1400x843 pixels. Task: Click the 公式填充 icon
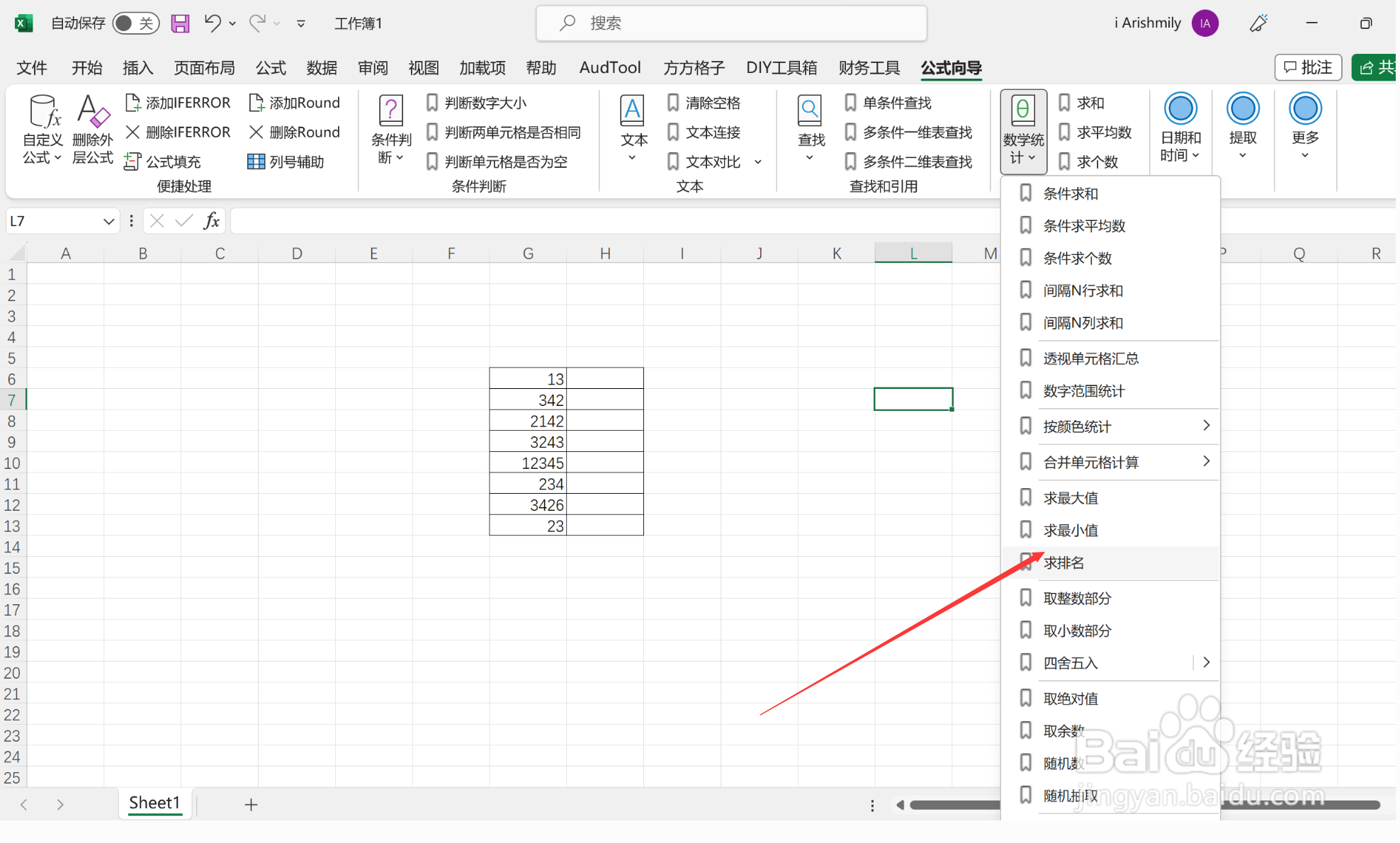[x=132, y=162]
